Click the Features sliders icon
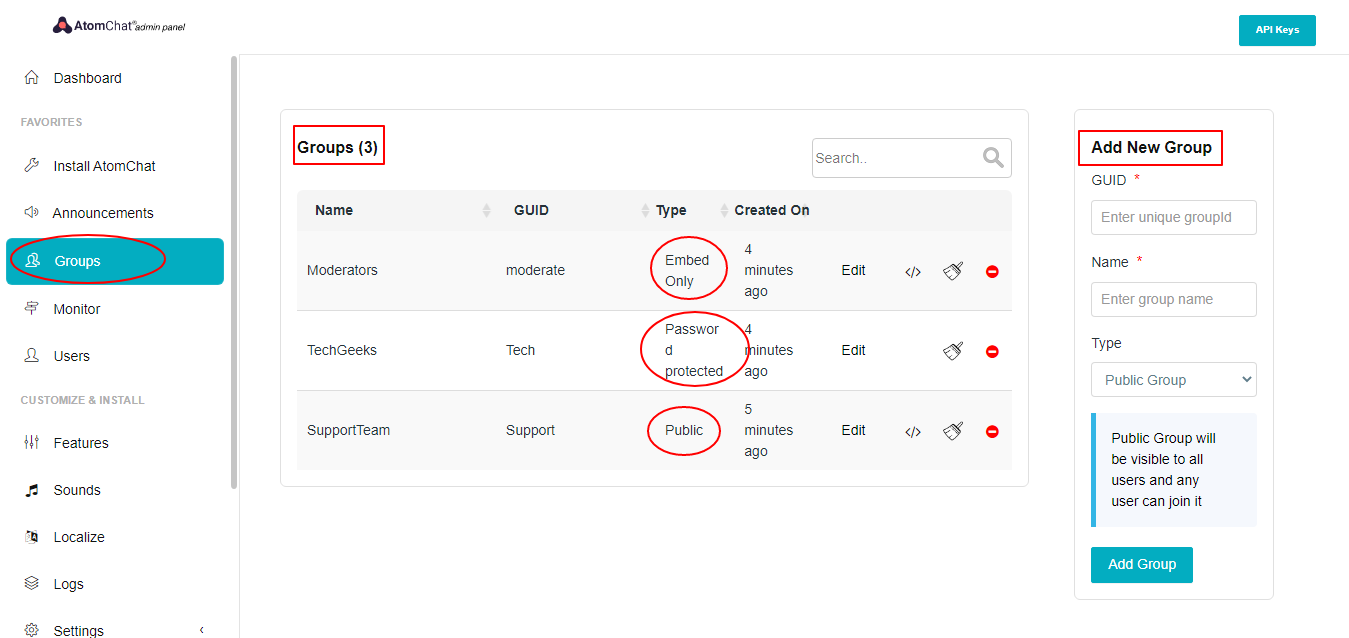 [x=32, y=442]
